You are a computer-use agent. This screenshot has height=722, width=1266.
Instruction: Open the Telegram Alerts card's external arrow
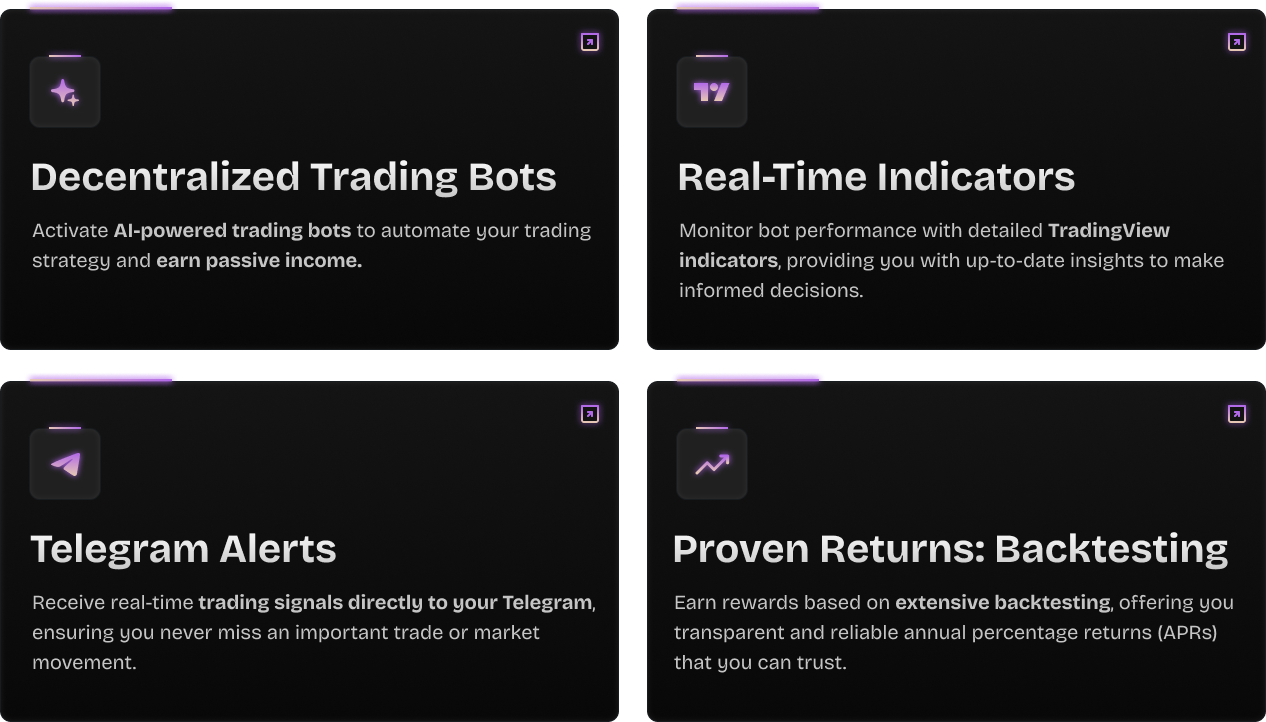click(x=590, y=414)
